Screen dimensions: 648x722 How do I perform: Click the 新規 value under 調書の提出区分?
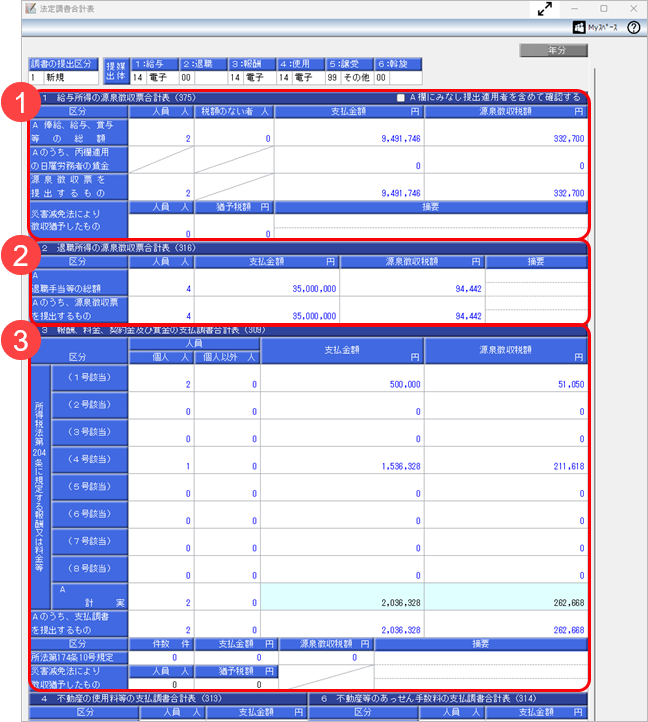(x=71, y=77)
